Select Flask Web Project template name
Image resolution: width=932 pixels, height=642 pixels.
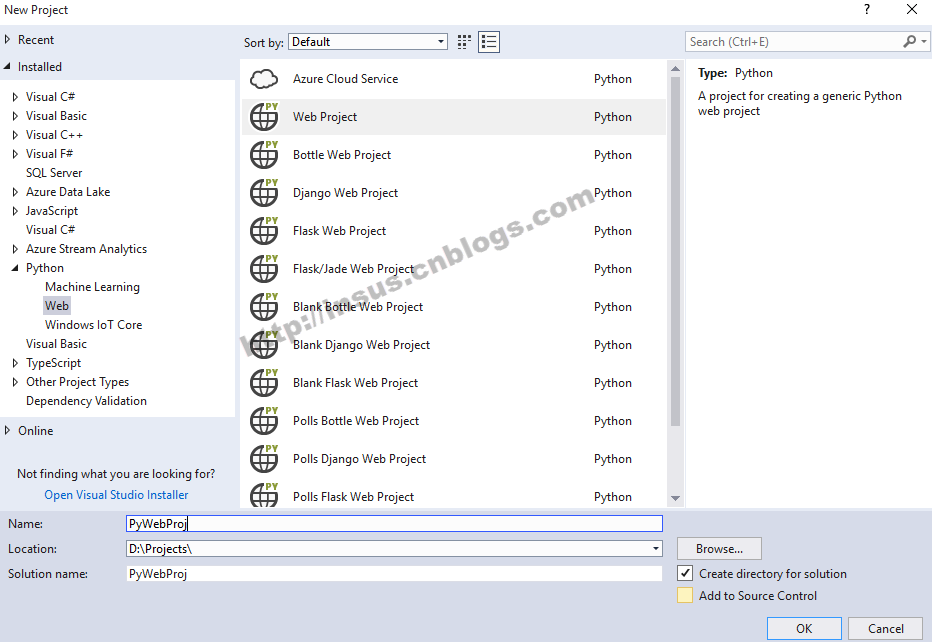coord(339,231)
